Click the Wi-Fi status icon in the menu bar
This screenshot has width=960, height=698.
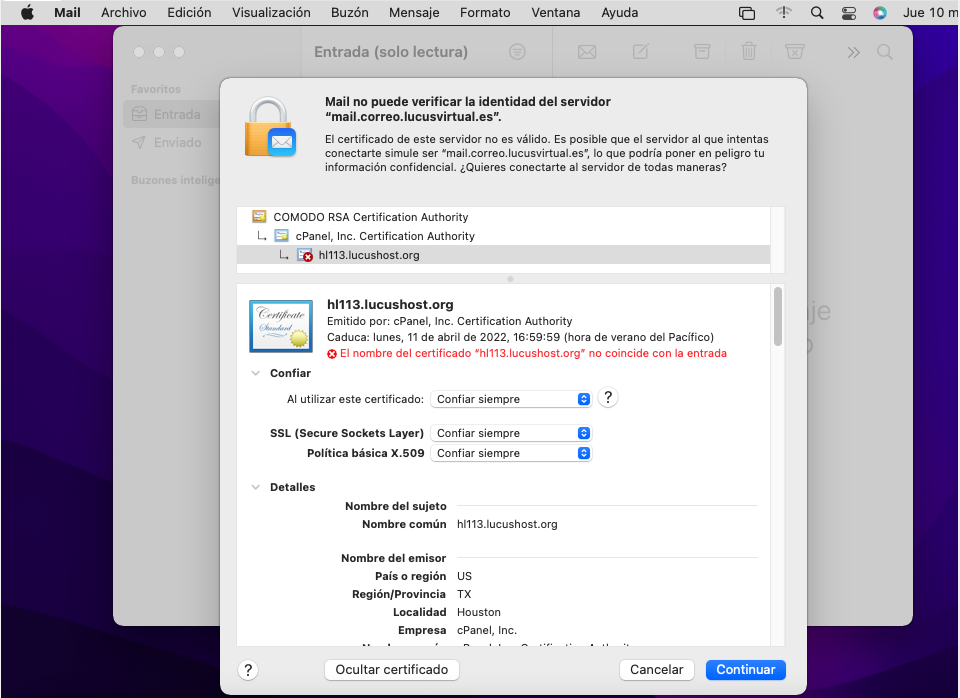point(784,13)
